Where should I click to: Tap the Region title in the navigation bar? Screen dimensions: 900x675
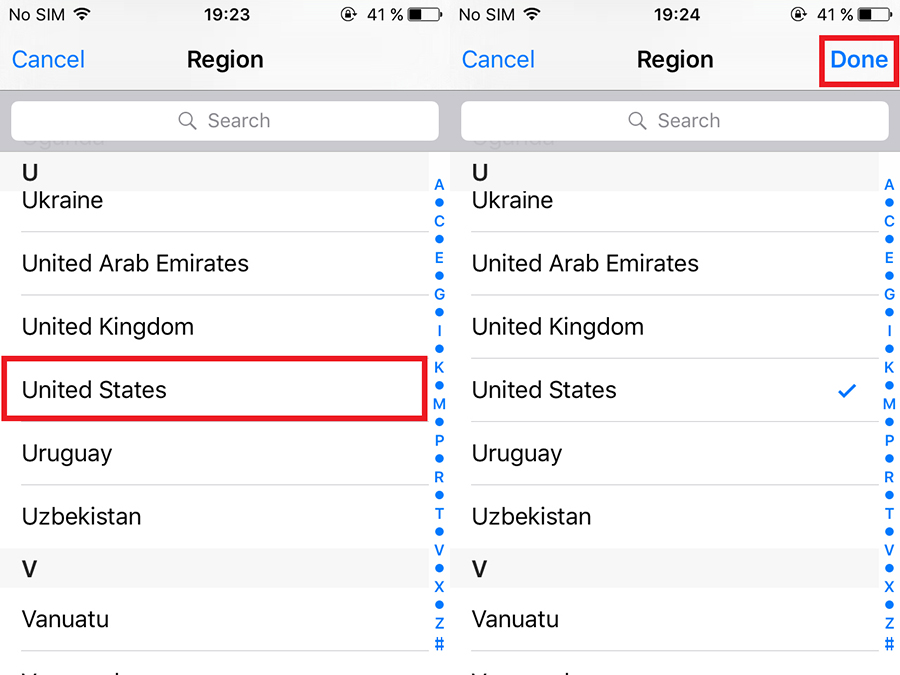coord(224,59)
